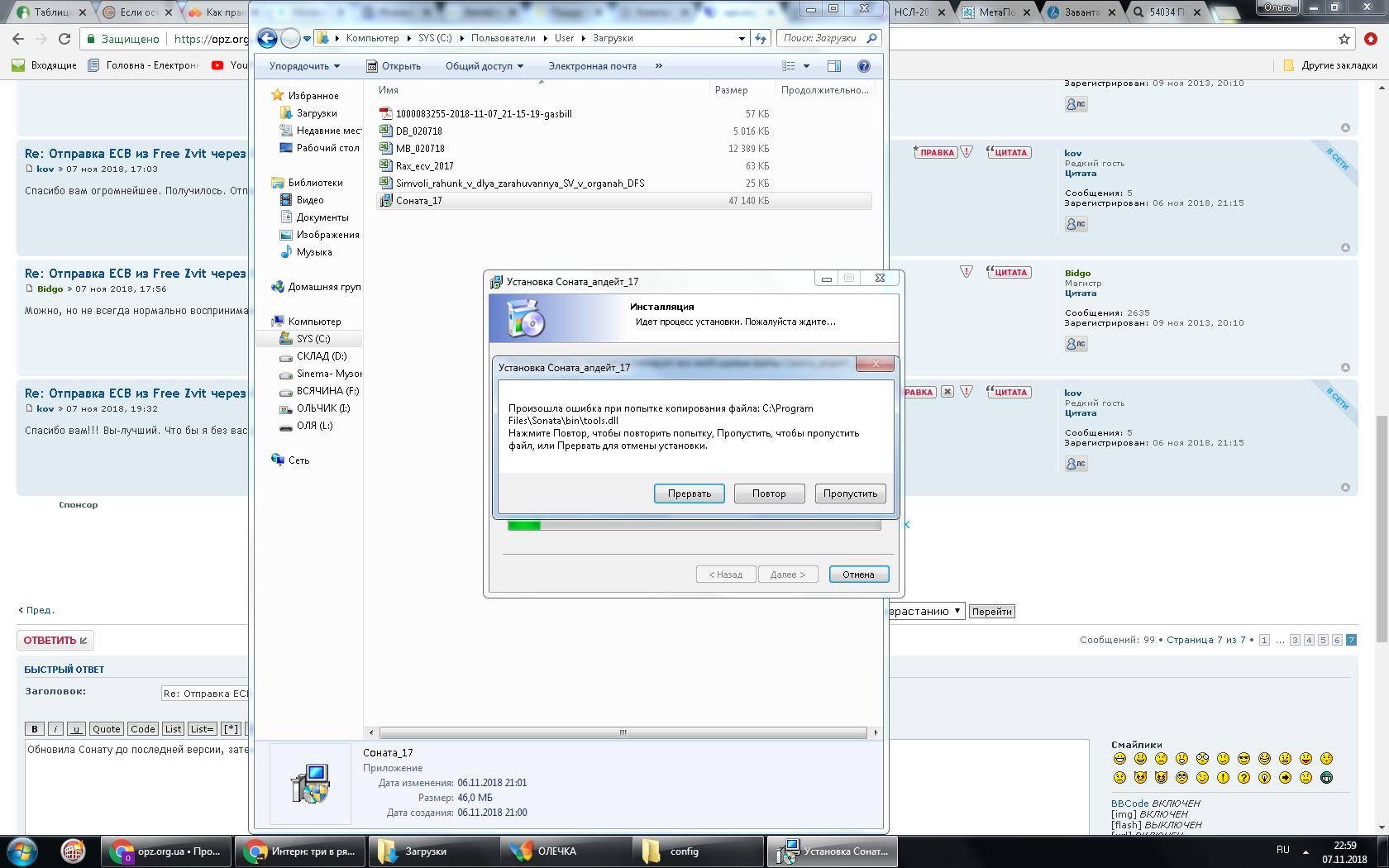Click the Перейти button on the forum
This screenshot has height=868, width=1389.
pos(991,612)
